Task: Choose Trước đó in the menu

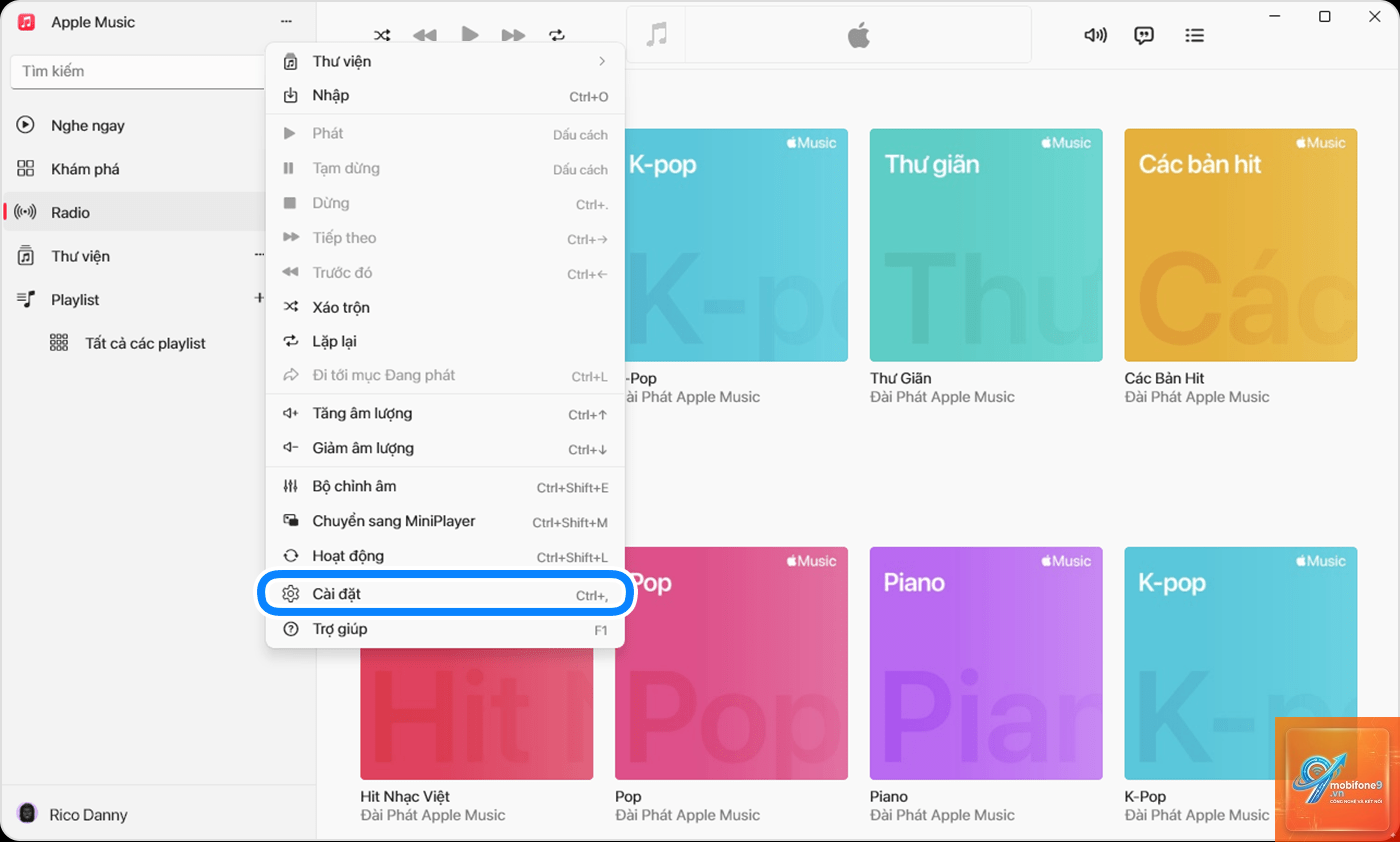Action: pos(445,273)
